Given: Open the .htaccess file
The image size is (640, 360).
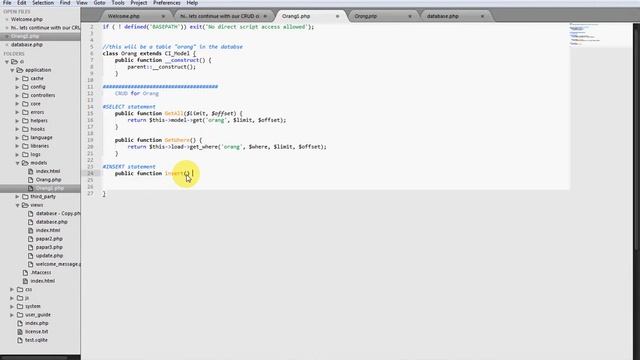Looking at the screenshot, I should (x=41, y=273).
